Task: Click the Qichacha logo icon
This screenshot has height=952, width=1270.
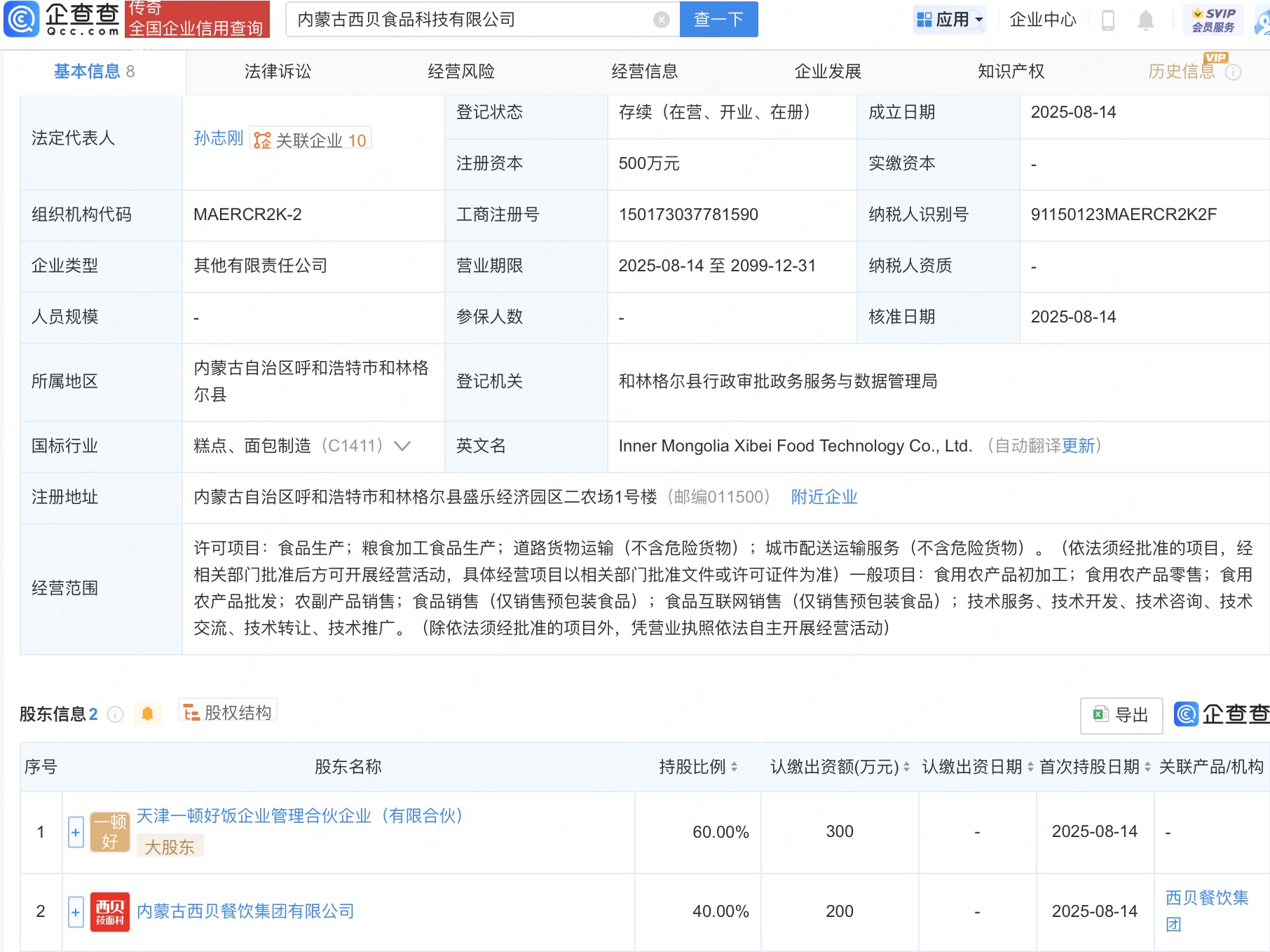Action: click(x=21, y=19)
